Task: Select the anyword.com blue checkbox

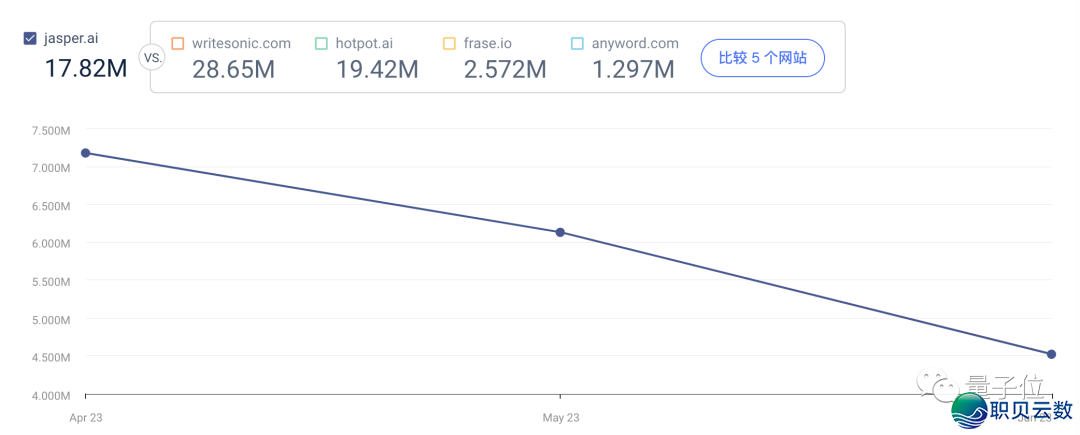Action: point(577,44)
